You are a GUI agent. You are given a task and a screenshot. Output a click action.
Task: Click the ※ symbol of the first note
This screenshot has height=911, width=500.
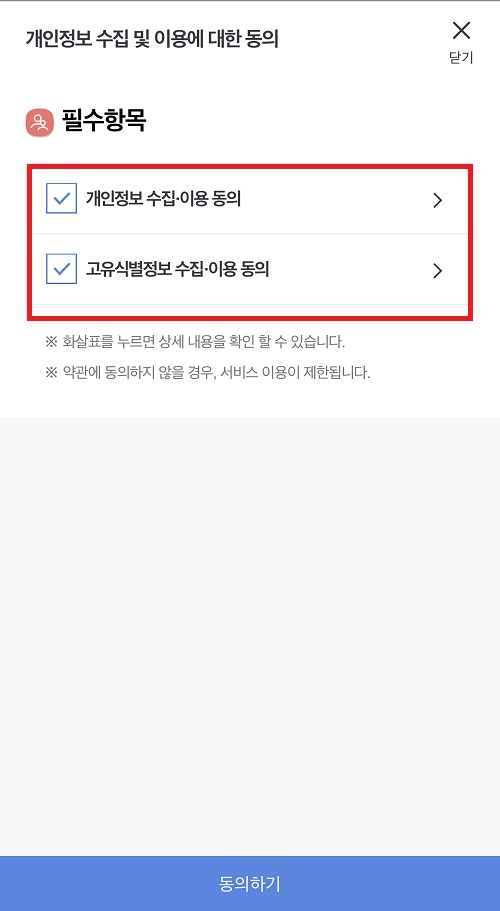tap(51, 342)
